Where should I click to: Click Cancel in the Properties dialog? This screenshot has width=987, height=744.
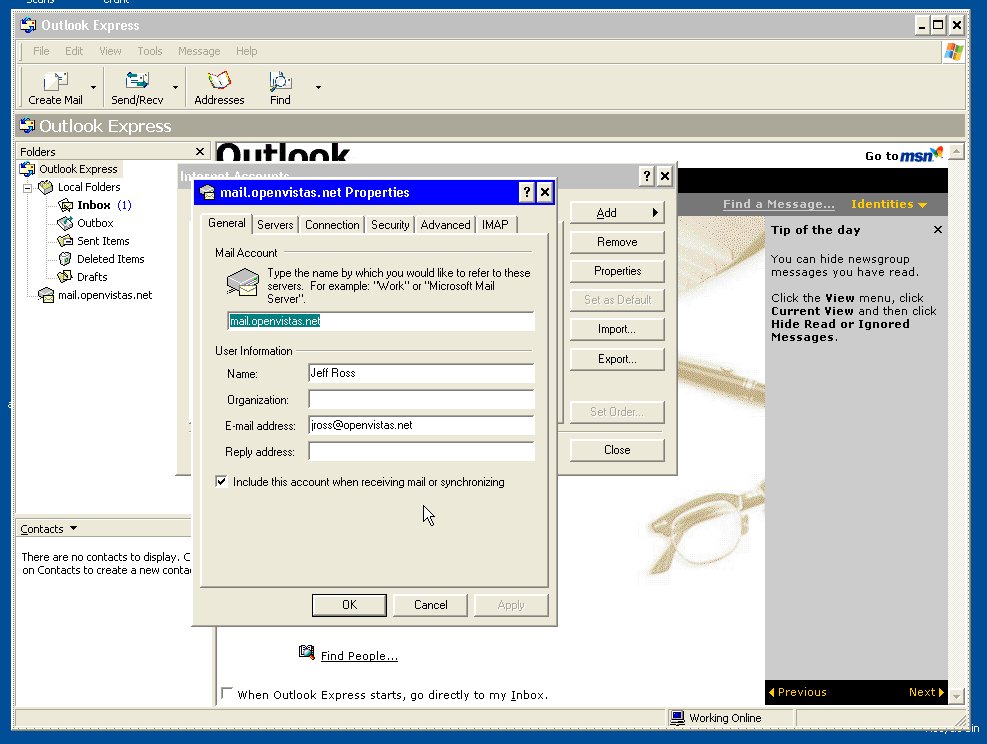(x=431, y=605)
